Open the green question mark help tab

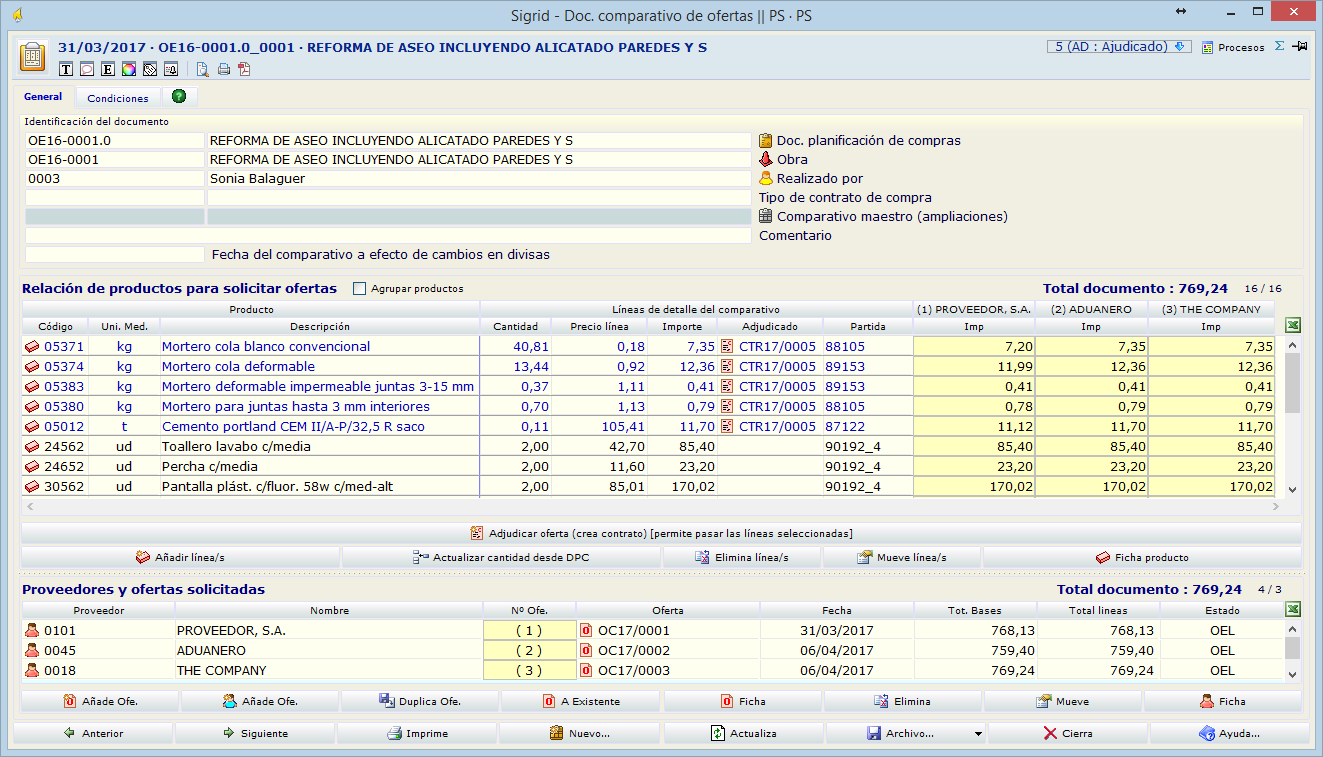[179, 97]
